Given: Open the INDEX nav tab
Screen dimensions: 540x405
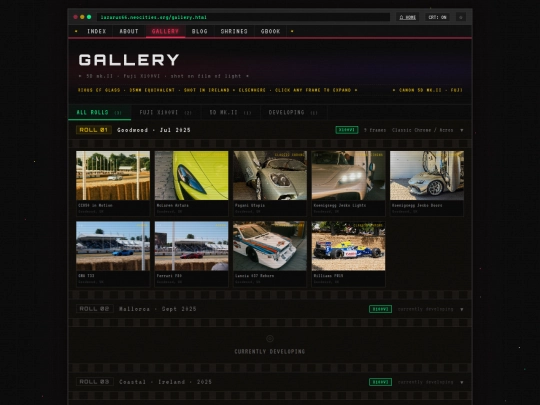Looking at the screenshot, I should (x=97, y=31).
